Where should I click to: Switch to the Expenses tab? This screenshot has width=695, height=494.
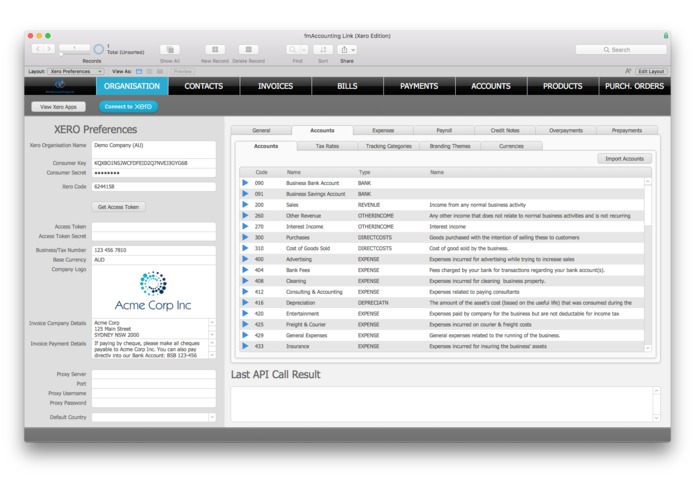(383, 130)
